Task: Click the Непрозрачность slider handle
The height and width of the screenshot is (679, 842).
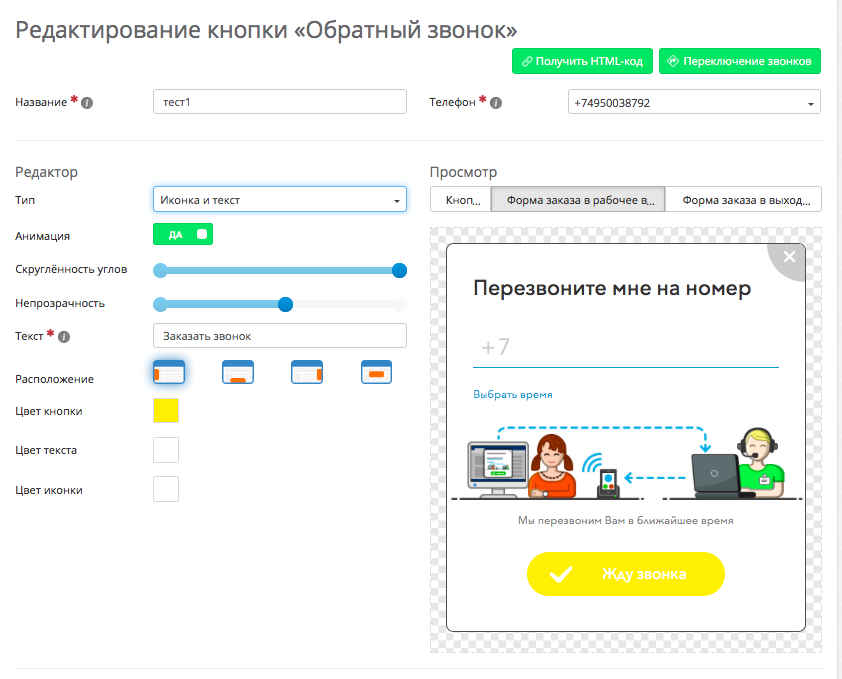Action: point(286,305)
